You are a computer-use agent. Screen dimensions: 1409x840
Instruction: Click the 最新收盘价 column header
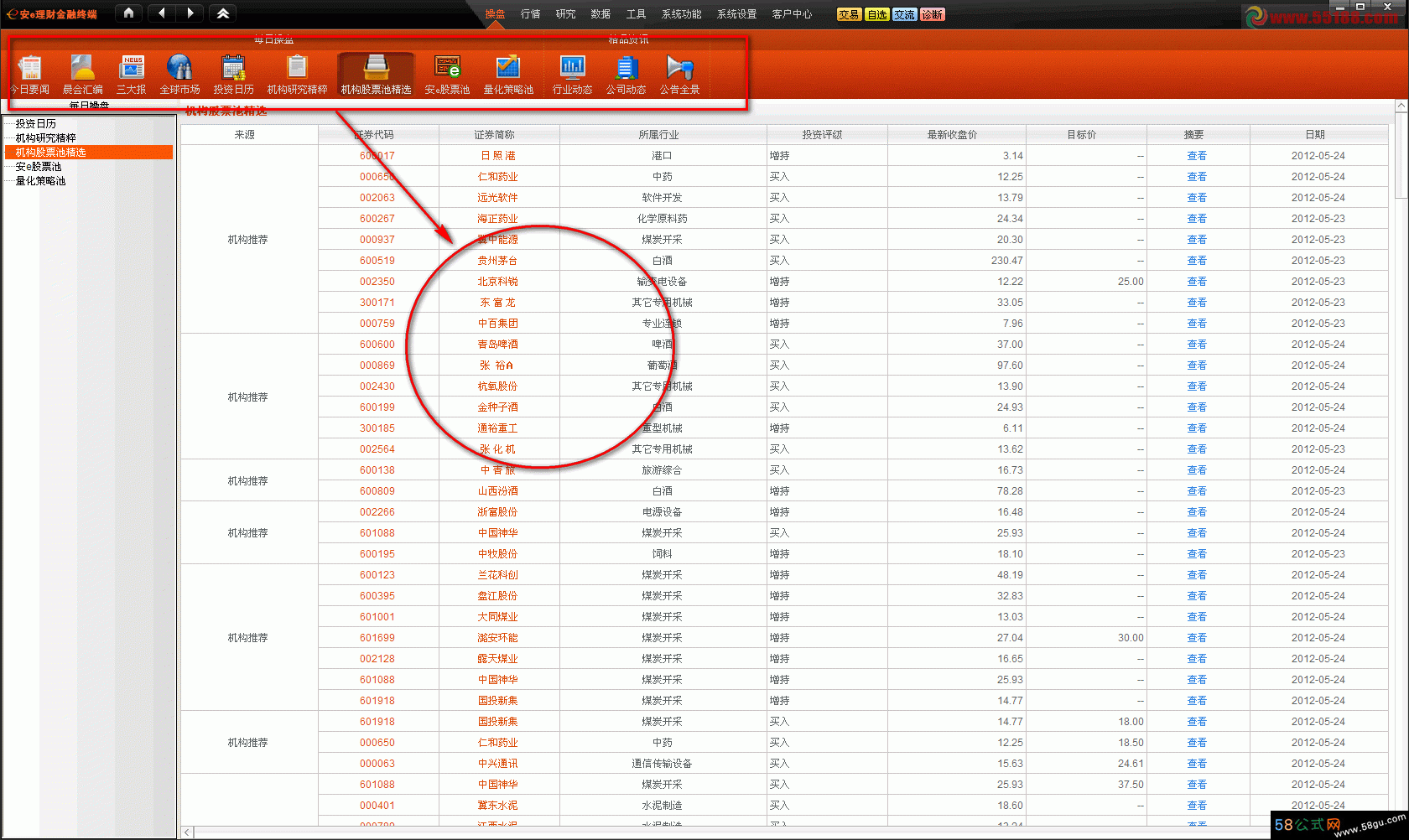[x=956, y=134]
